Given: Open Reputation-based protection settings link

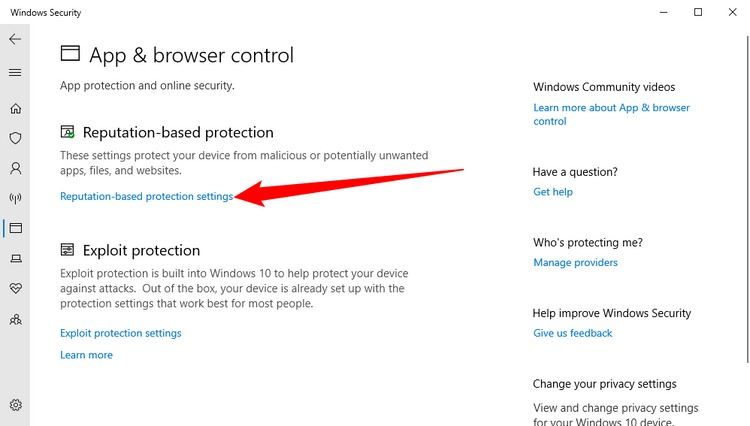Looking at the screenshot, I should click(x=146, y=197).
